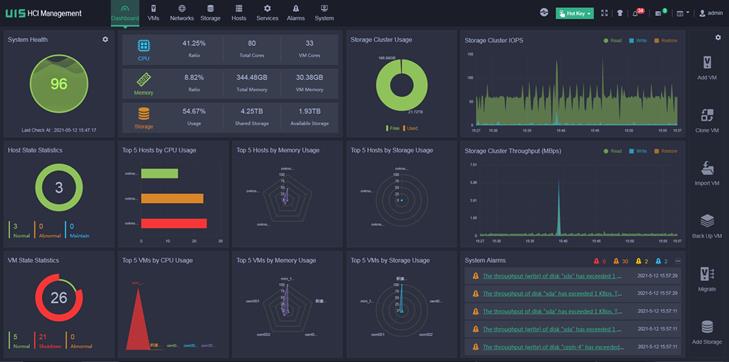The width and height of the screenshot is (729, 362).
Task: Open the task list icon with green badge
Action: pos(660,13)
